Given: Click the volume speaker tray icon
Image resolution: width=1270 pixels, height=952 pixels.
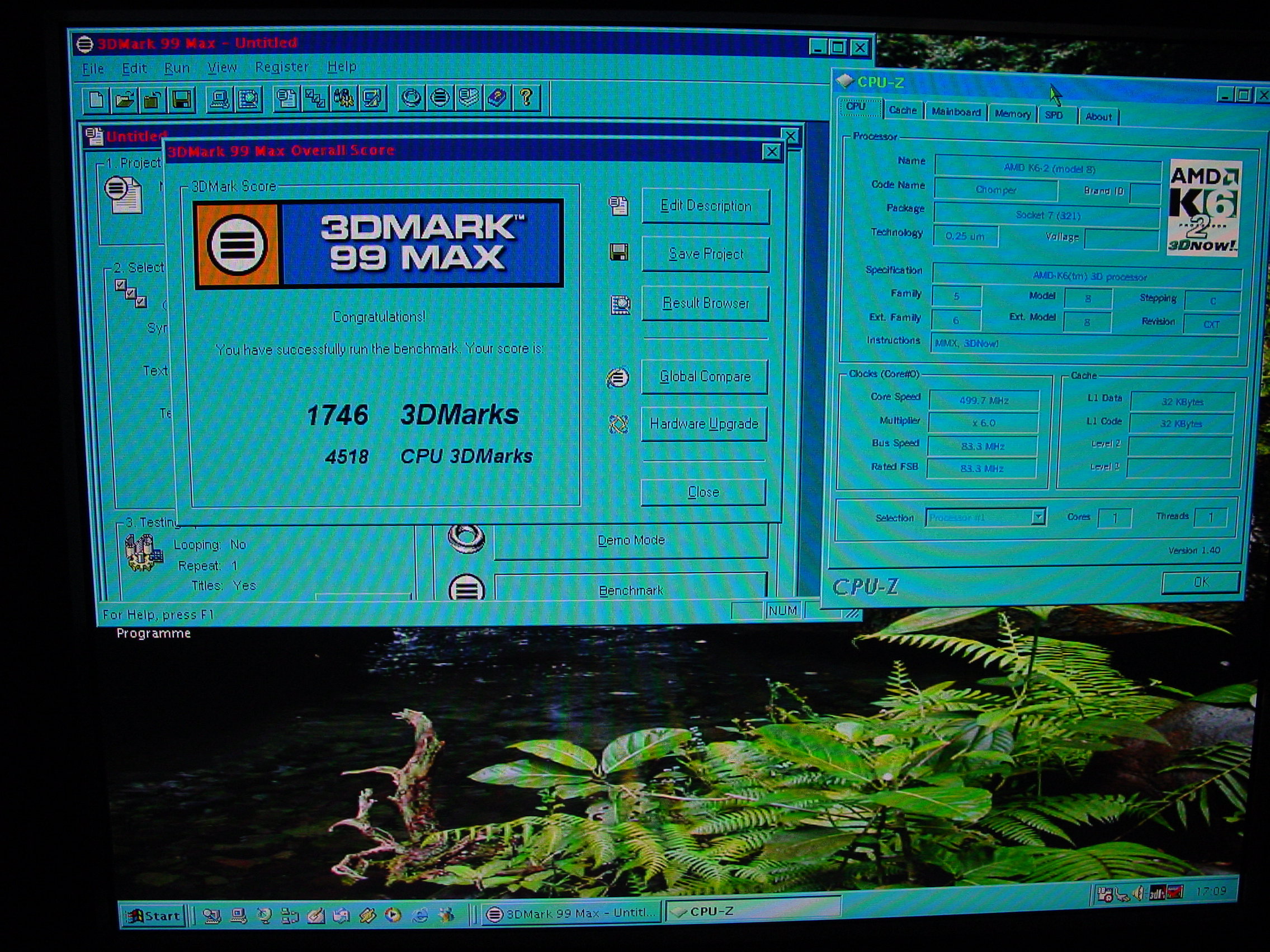Looking at the screenshot, I should [x=1138, y=893].
